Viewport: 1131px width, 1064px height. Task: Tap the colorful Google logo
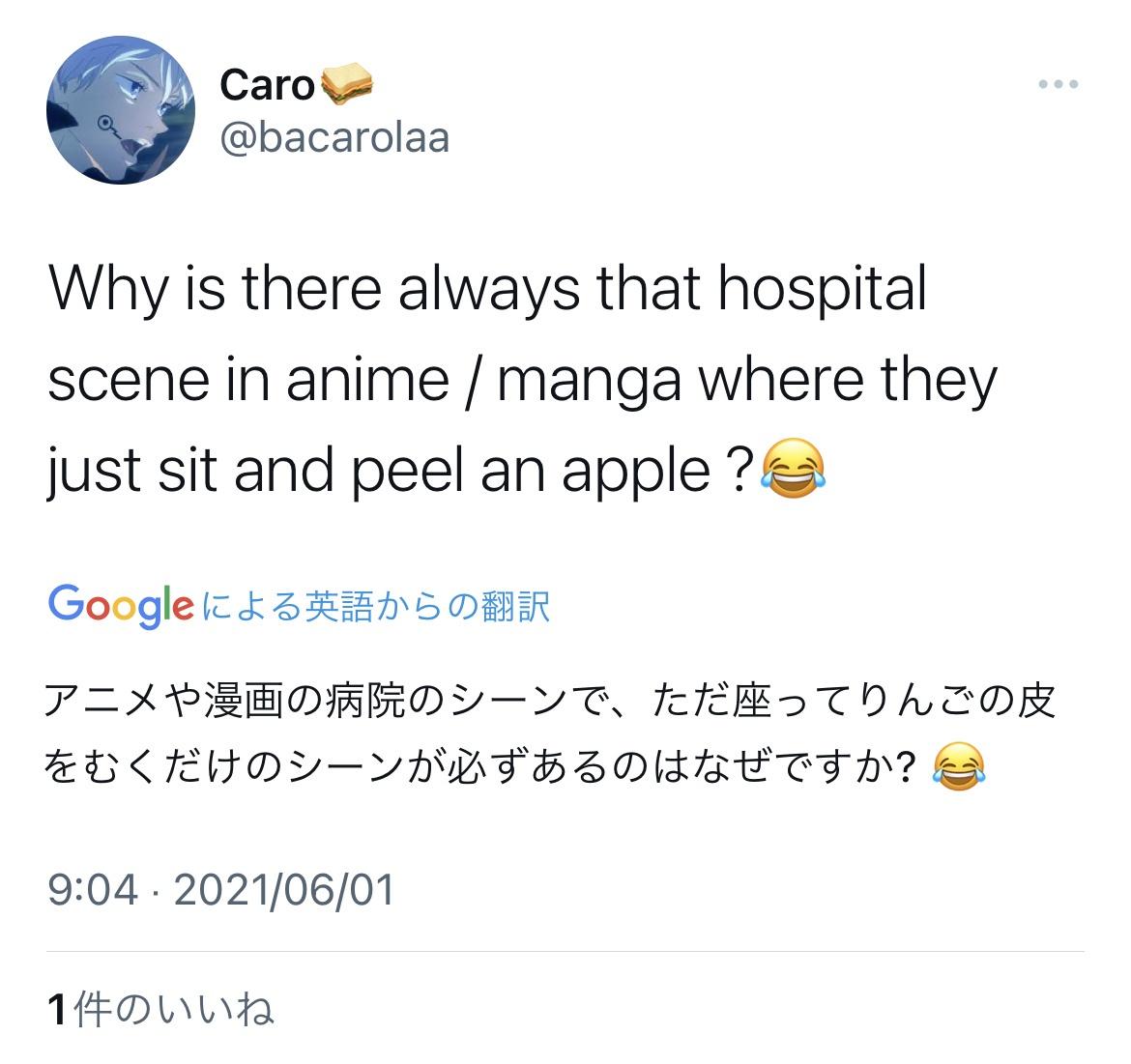pos(121,606)
